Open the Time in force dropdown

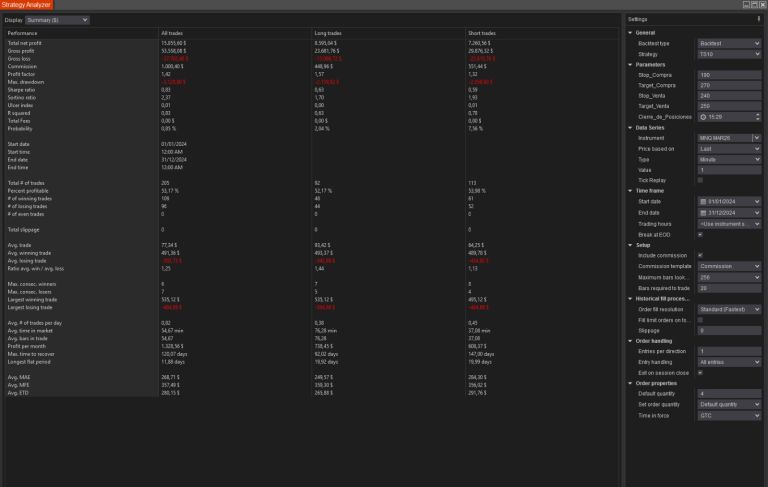coord(729,415)
